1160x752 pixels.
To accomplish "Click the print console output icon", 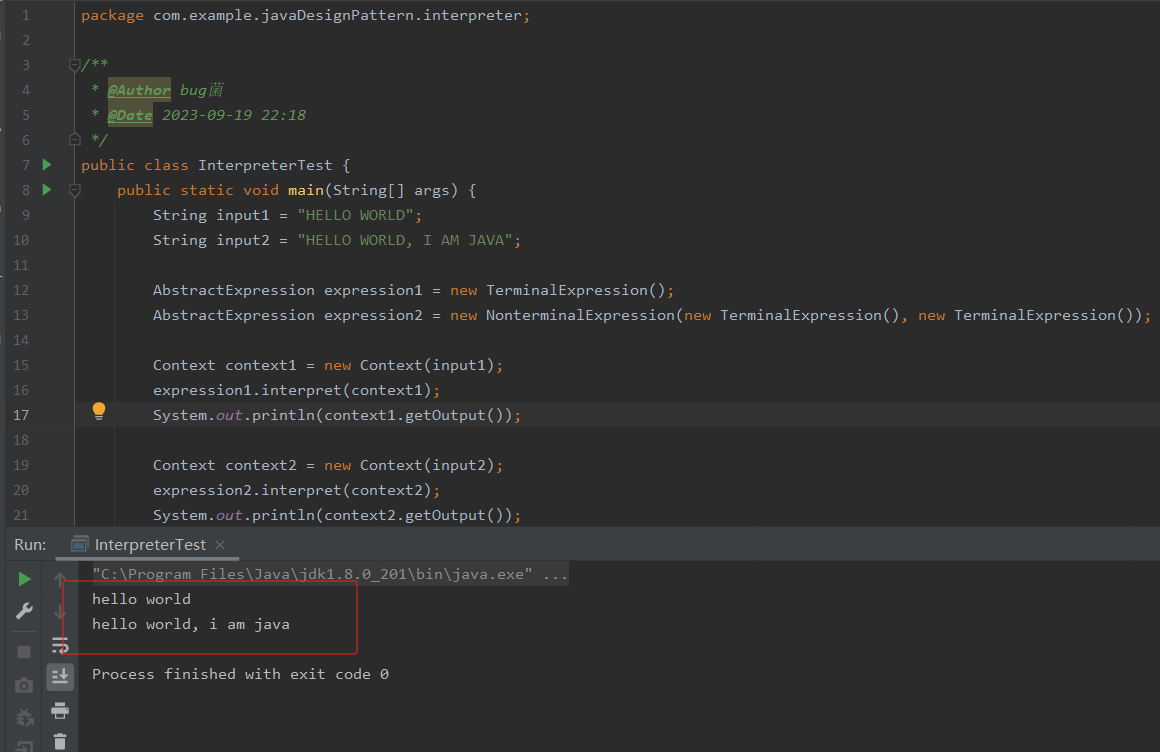I will 60,711.
